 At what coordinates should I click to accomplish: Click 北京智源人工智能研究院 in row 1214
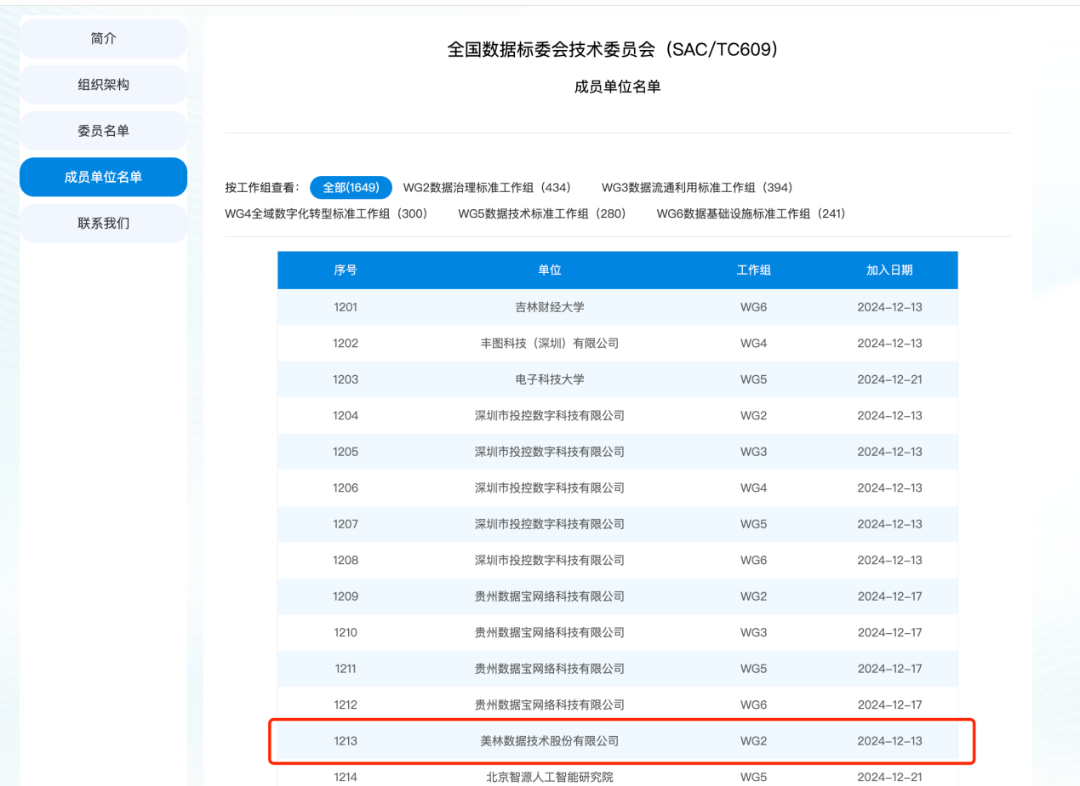(x=549, y=776)
